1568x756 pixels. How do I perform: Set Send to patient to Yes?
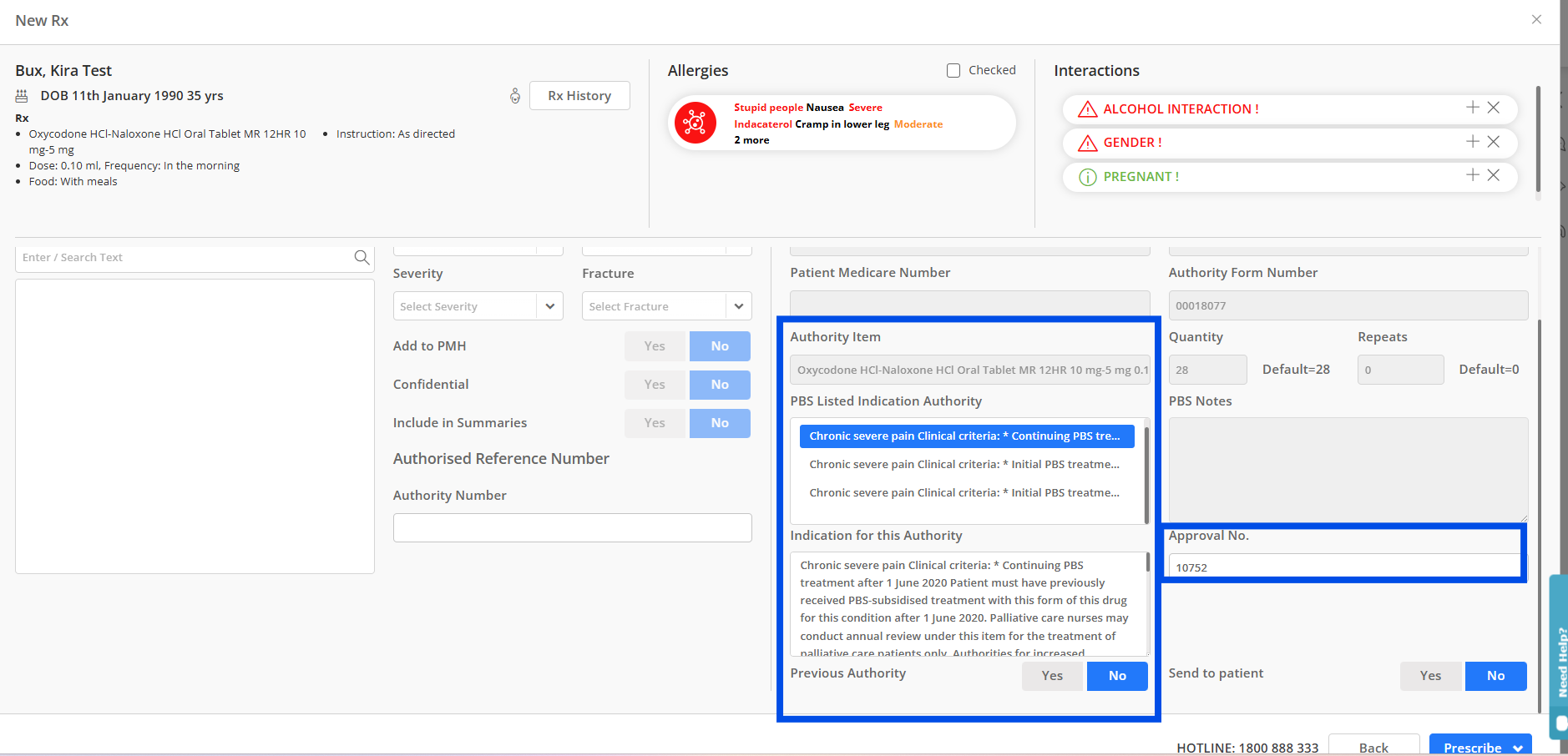(1431, 676)
